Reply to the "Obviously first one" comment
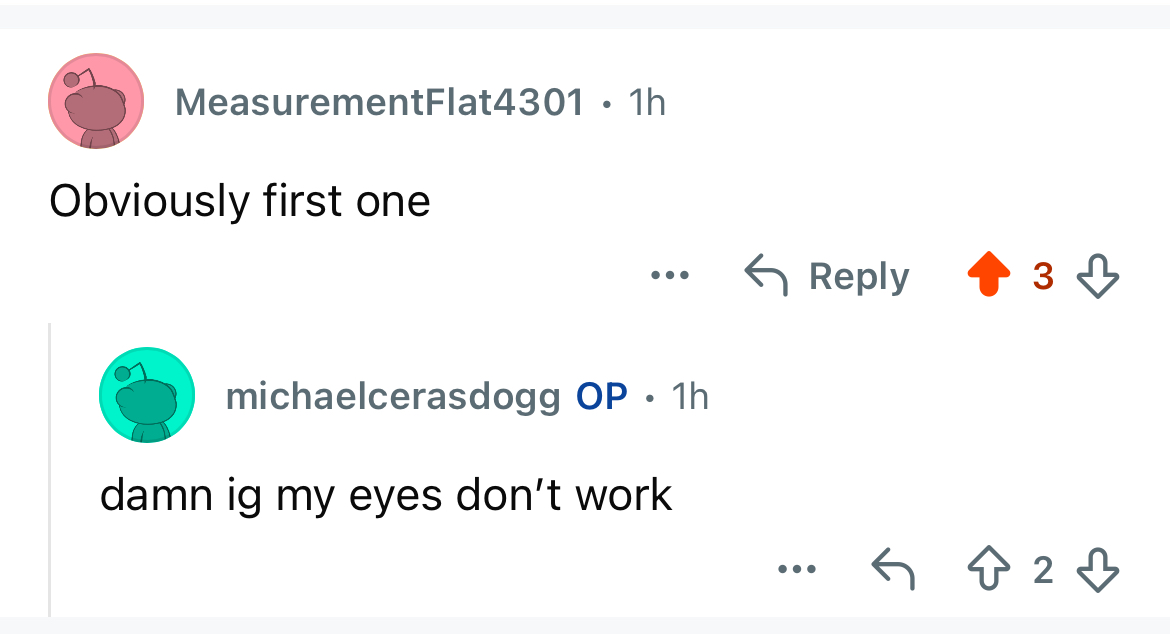1170x634 pixels. coord(829,276)
